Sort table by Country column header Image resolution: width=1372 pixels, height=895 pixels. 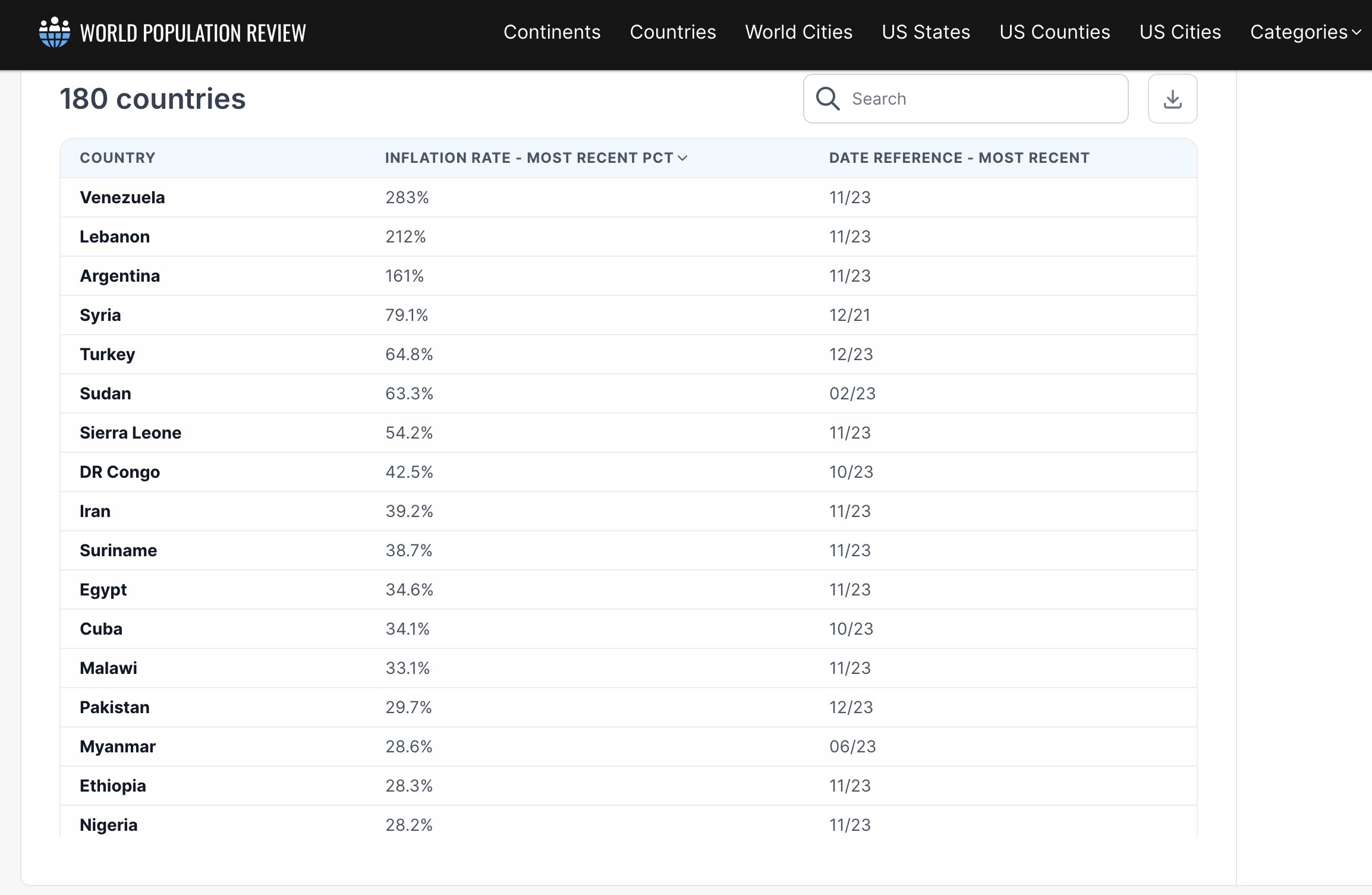[x=117, y=158]
